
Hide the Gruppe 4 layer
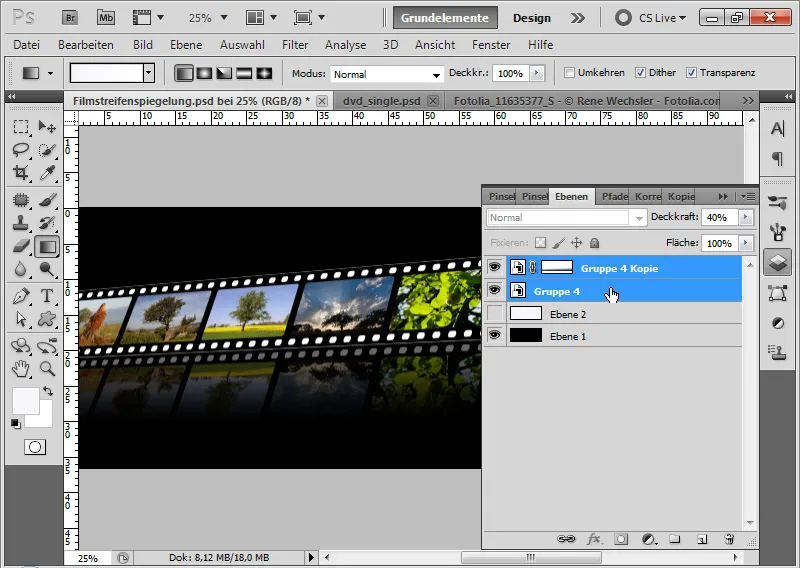tap(494, 290)
